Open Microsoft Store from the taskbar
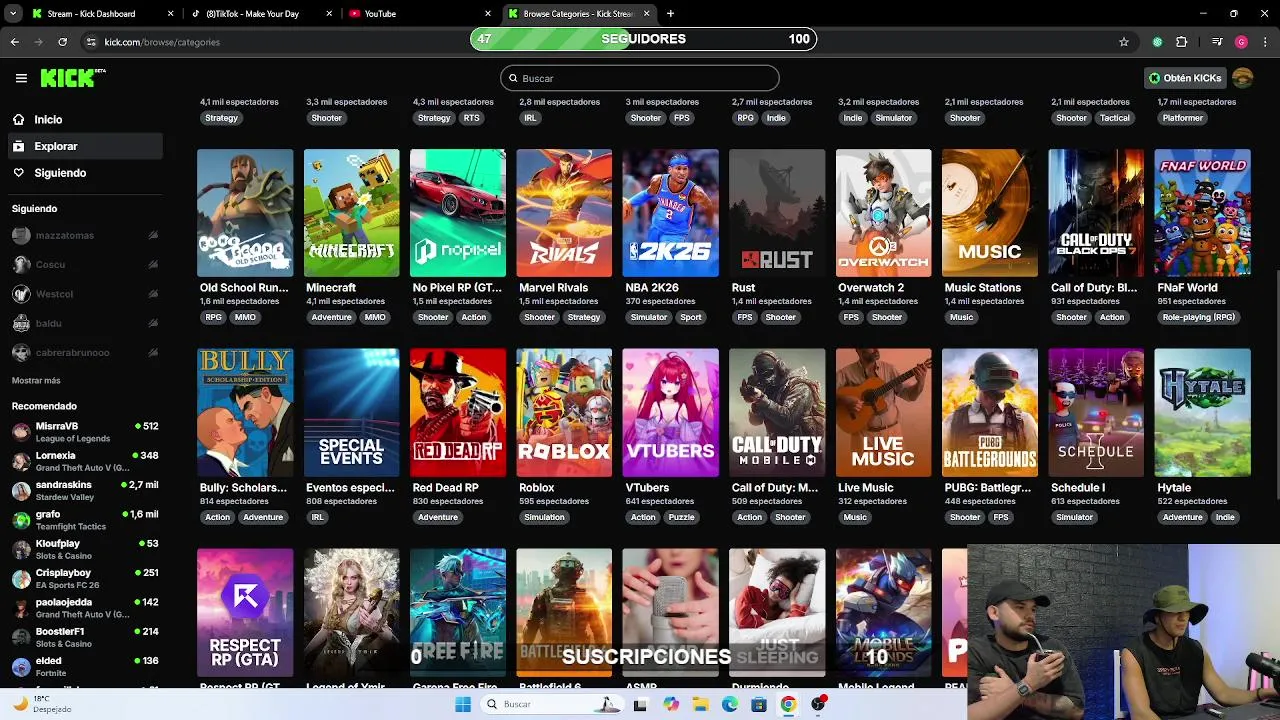1280x720 pixels. [x=759, y=704]
